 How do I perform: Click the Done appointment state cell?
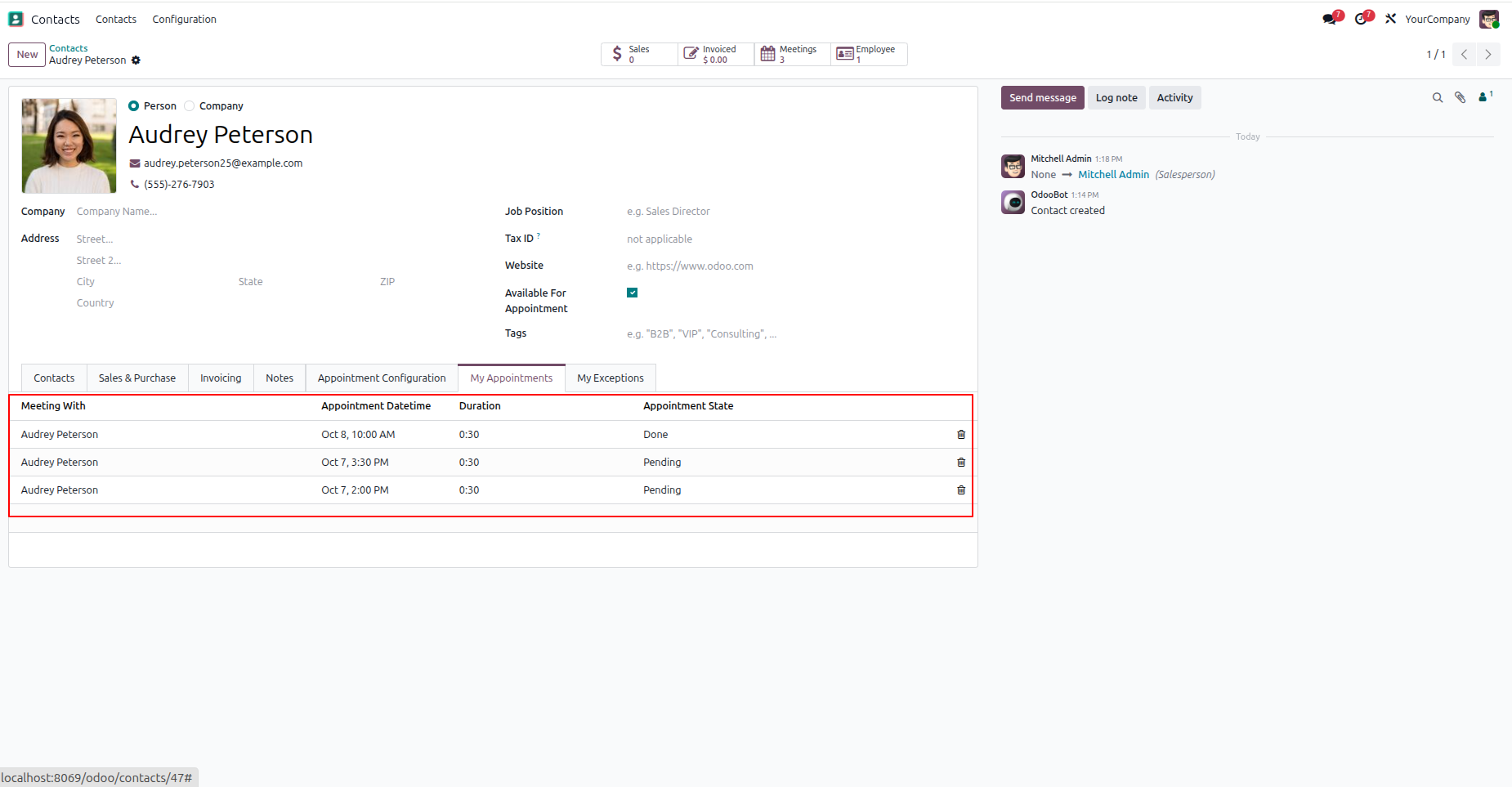(x=655, y=435)
